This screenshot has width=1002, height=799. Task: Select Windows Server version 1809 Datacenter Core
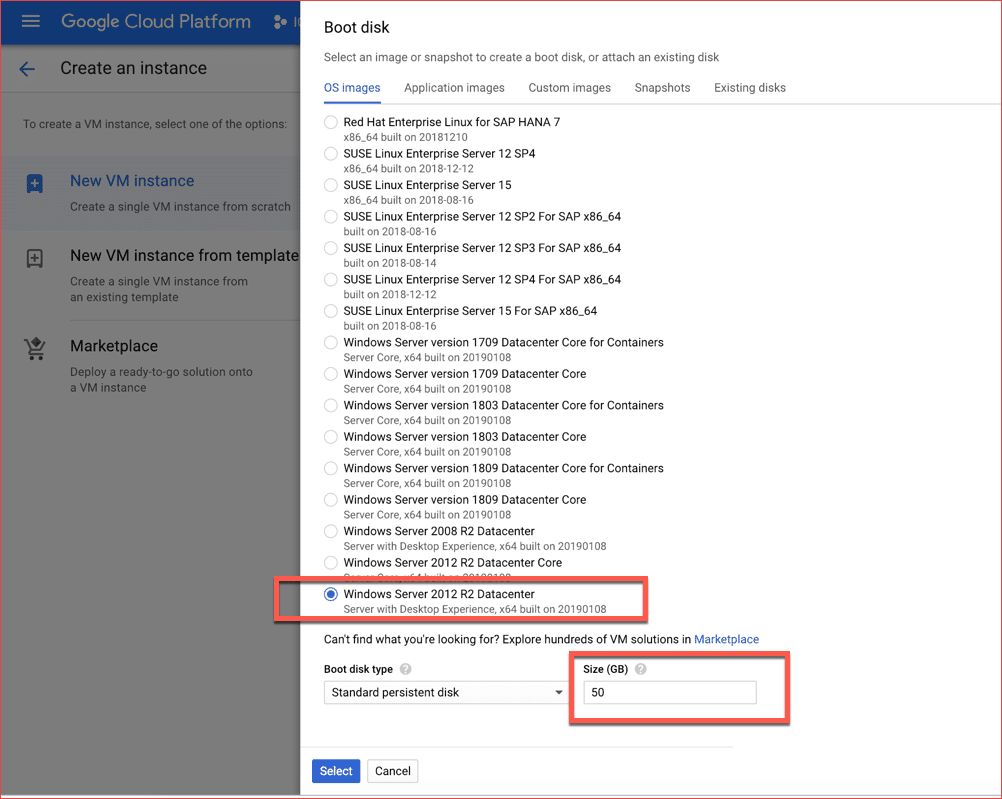pos(330,499)
